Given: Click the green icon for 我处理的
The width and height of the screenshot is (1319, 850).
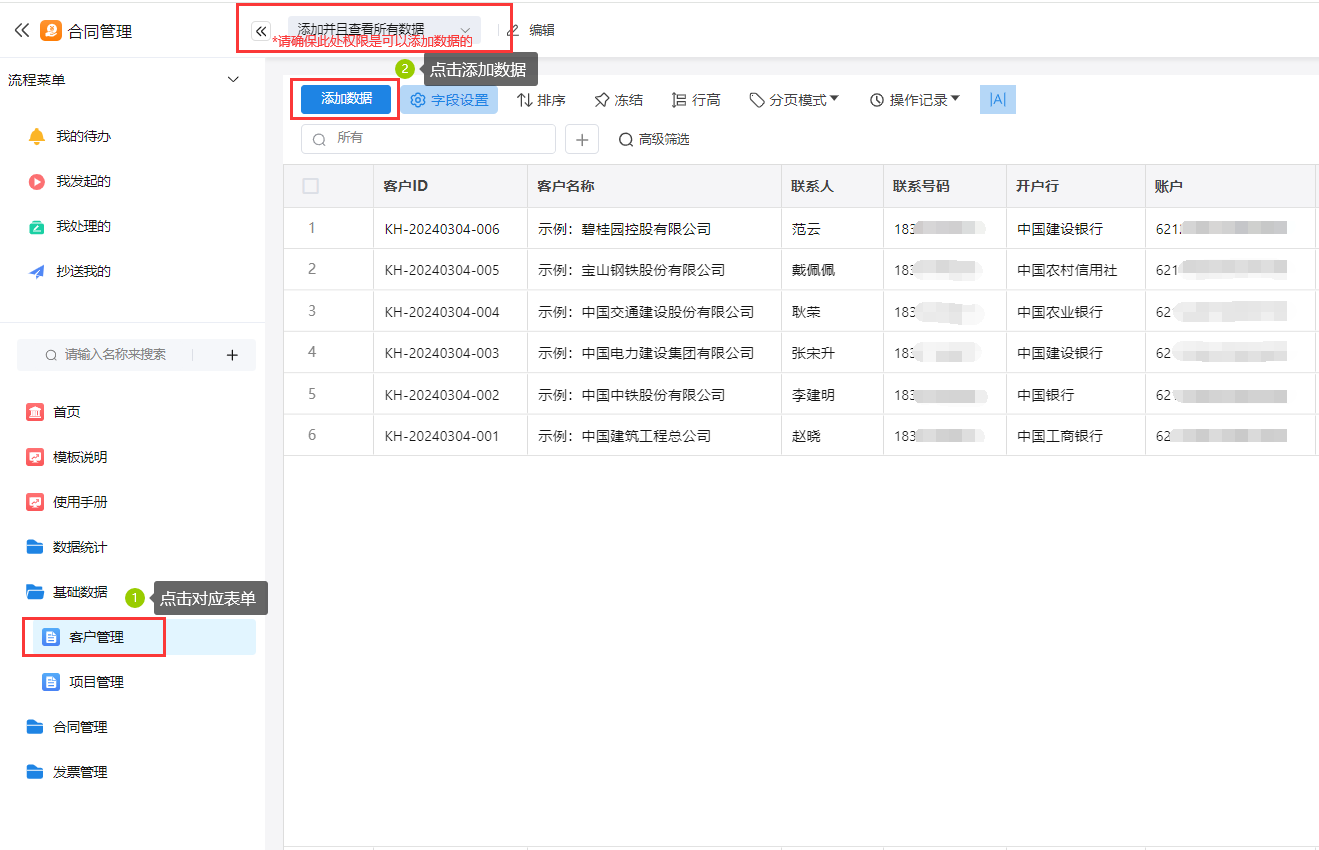Looking at the screenshot, I should click(x=37, y=227).
